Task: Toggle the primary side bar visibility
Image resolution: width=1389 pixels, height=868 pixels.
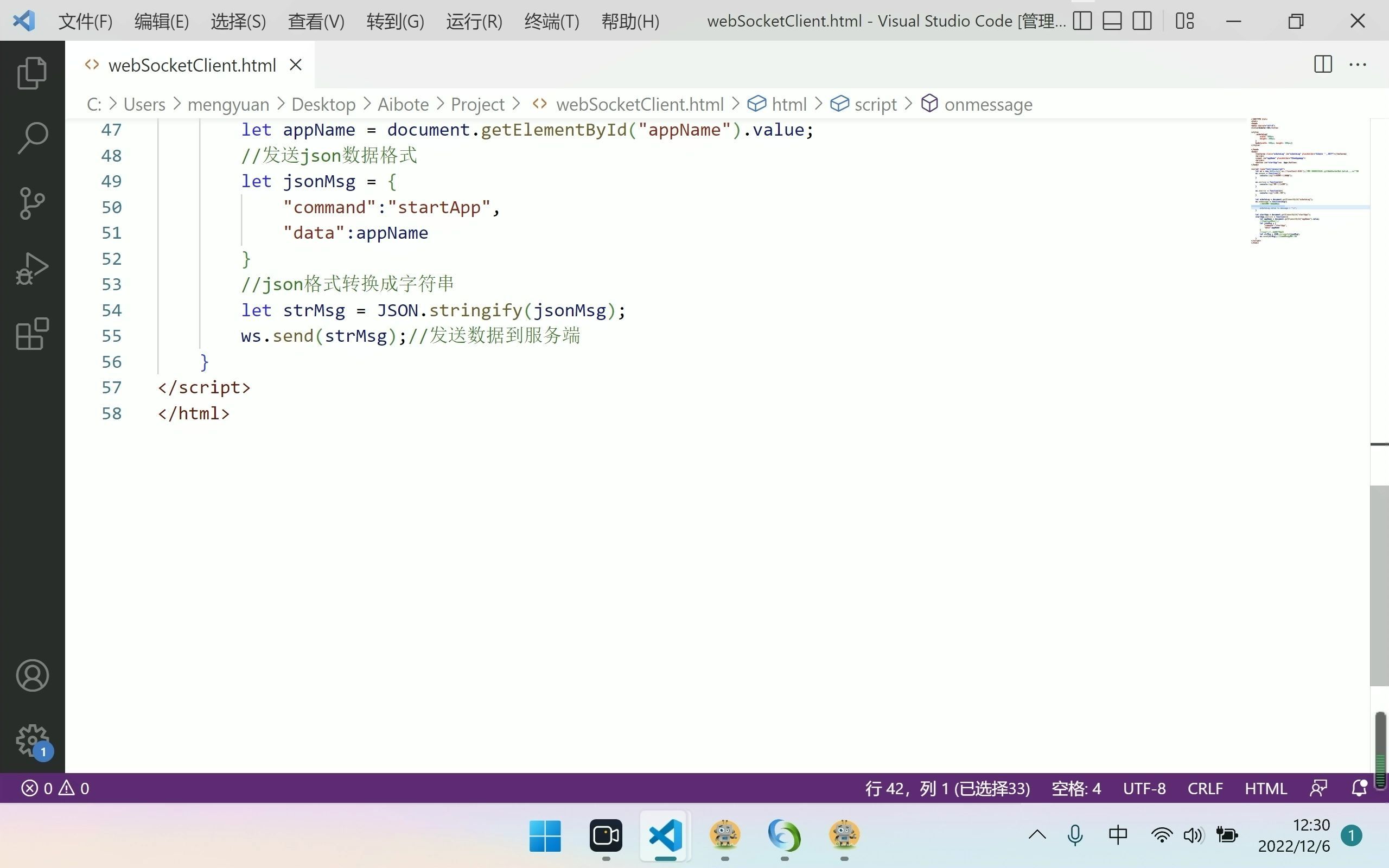Action: tap(1081, 21)
